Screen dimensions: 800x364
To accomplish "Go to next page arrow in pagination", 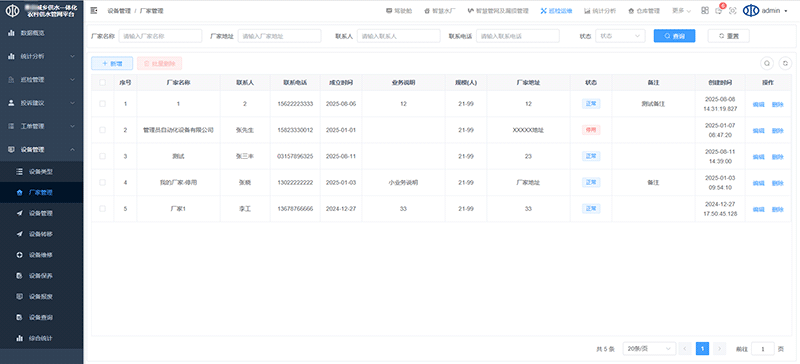I will click(719, 349).
